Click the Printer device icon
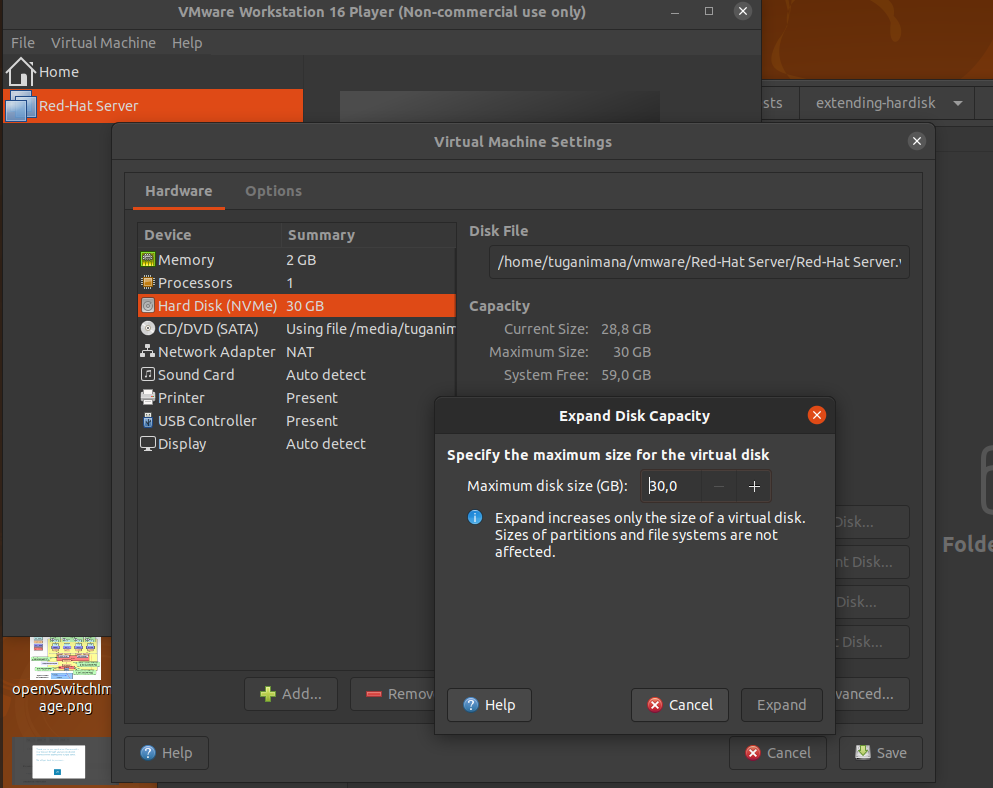993x788 pixels. pyautogui.click(x=148, y=398)
